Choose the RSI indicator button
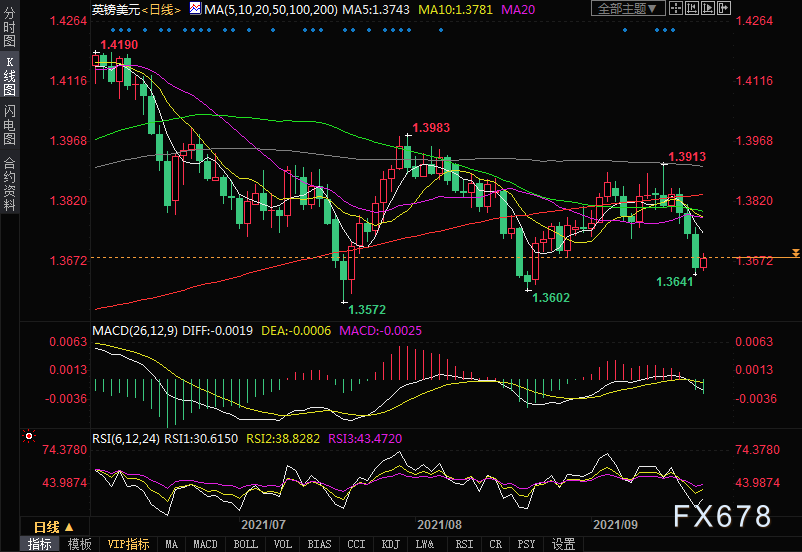This screenshot has height=552, width=802. [x=464, y=544]
